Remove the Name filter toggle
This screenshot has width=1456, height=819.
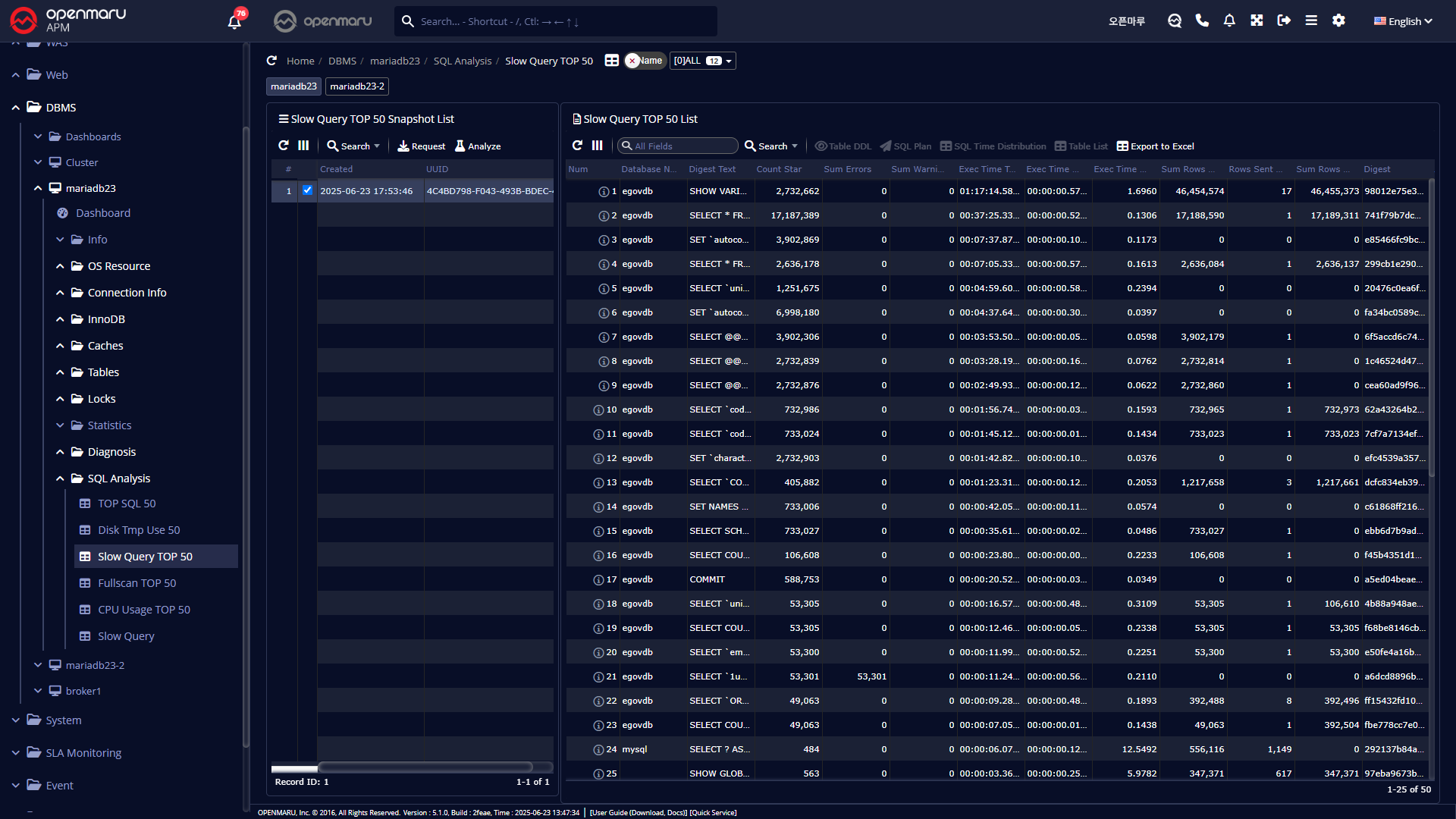pos(632,61)
